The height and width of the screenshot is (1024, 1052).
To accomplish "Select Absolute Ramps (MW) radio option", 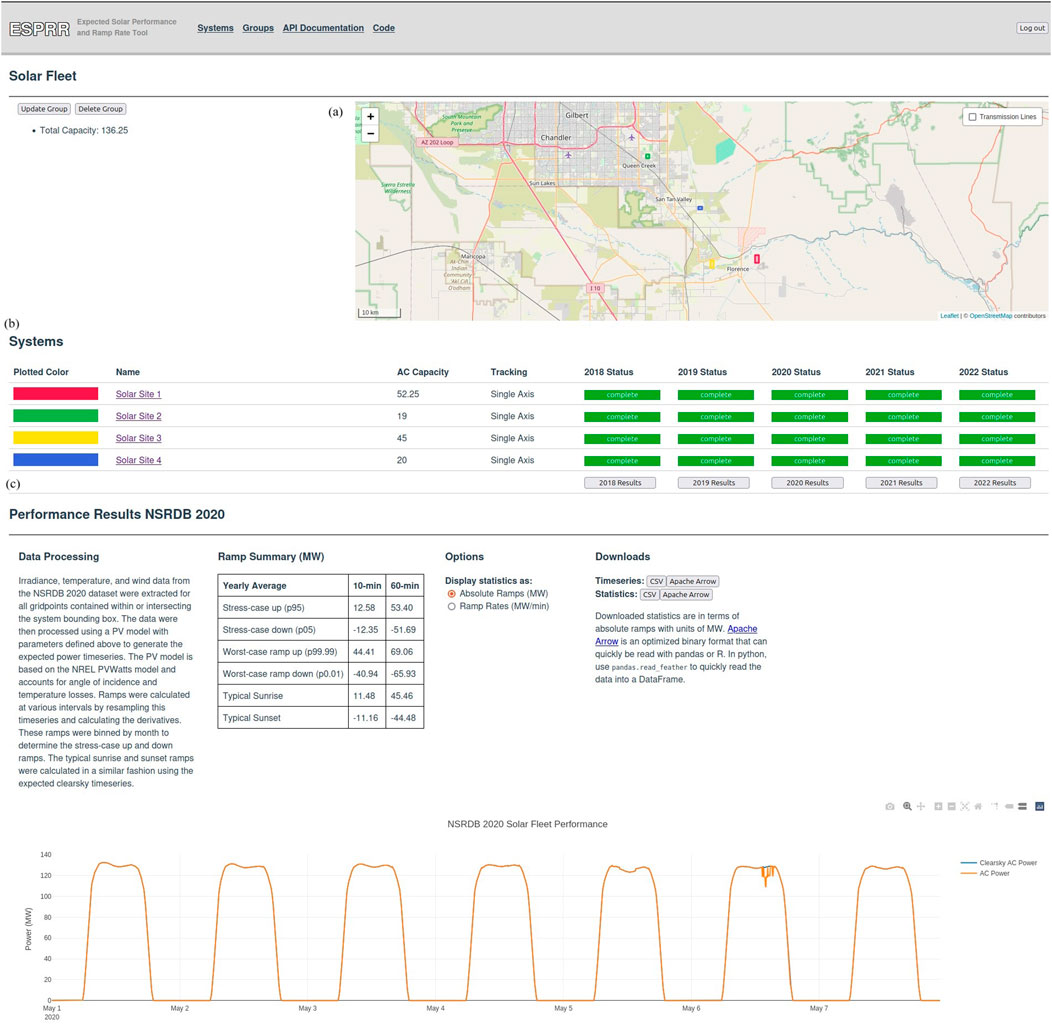I will 452,594.
